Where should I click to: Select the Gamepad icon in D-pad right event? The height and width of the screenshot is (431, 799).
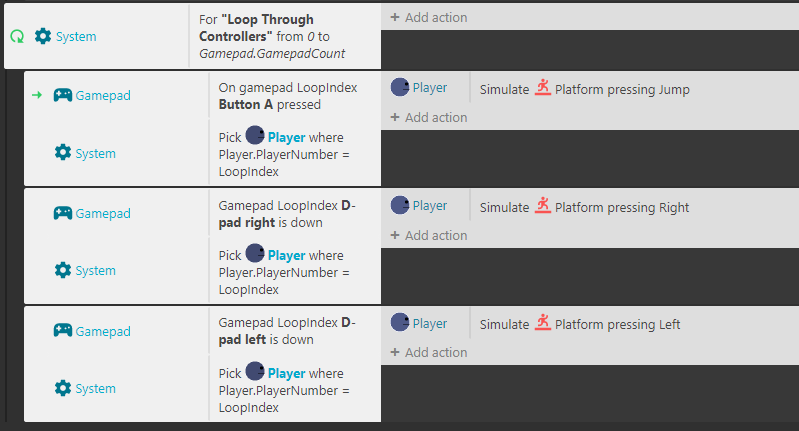click(63, 213)
